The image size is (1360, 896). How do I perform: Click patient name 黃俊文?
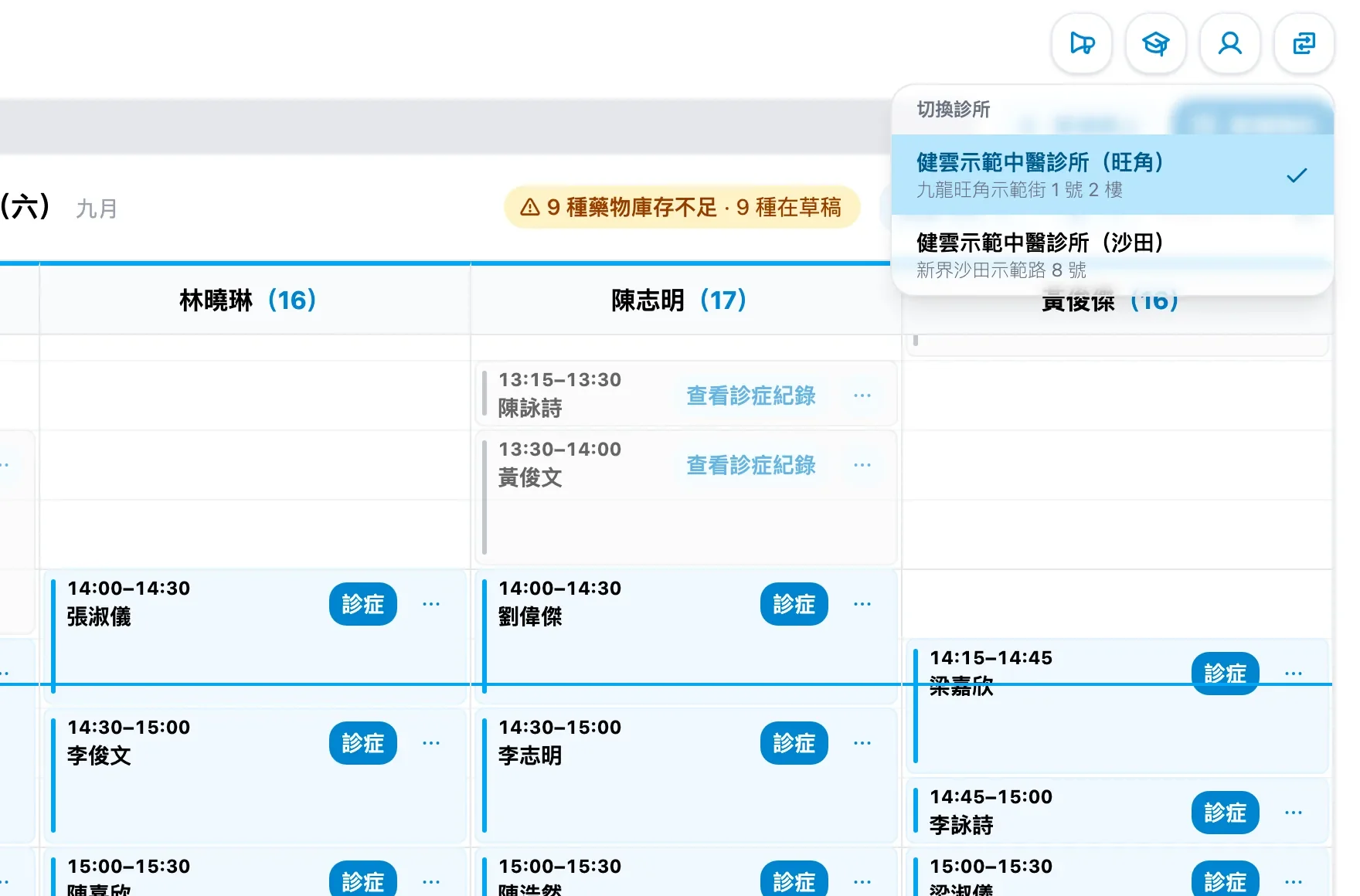(530, 477)
